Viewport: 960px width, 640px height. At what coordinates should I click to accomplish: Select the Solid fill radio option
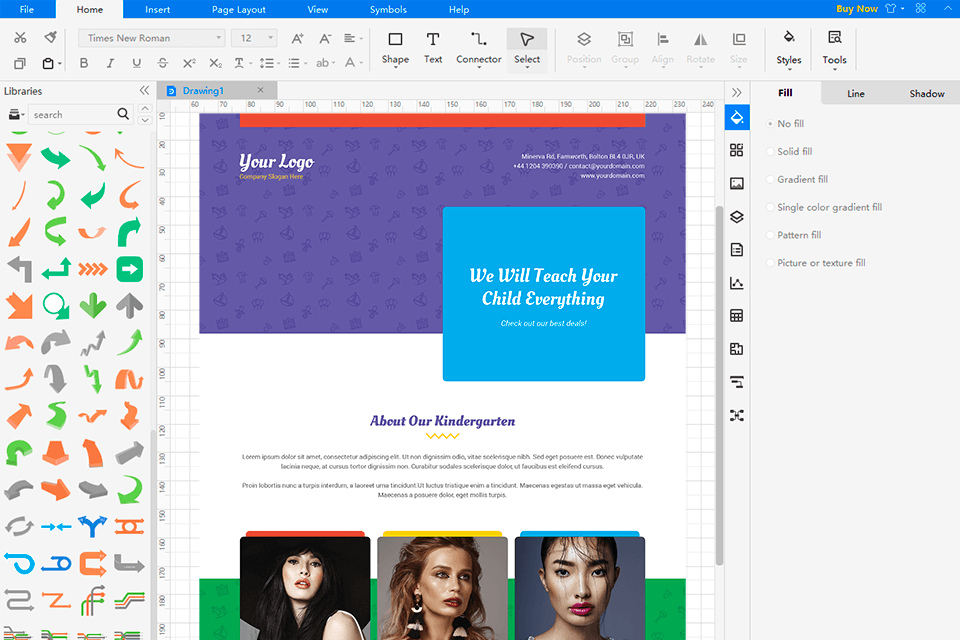tap(795, 152)
